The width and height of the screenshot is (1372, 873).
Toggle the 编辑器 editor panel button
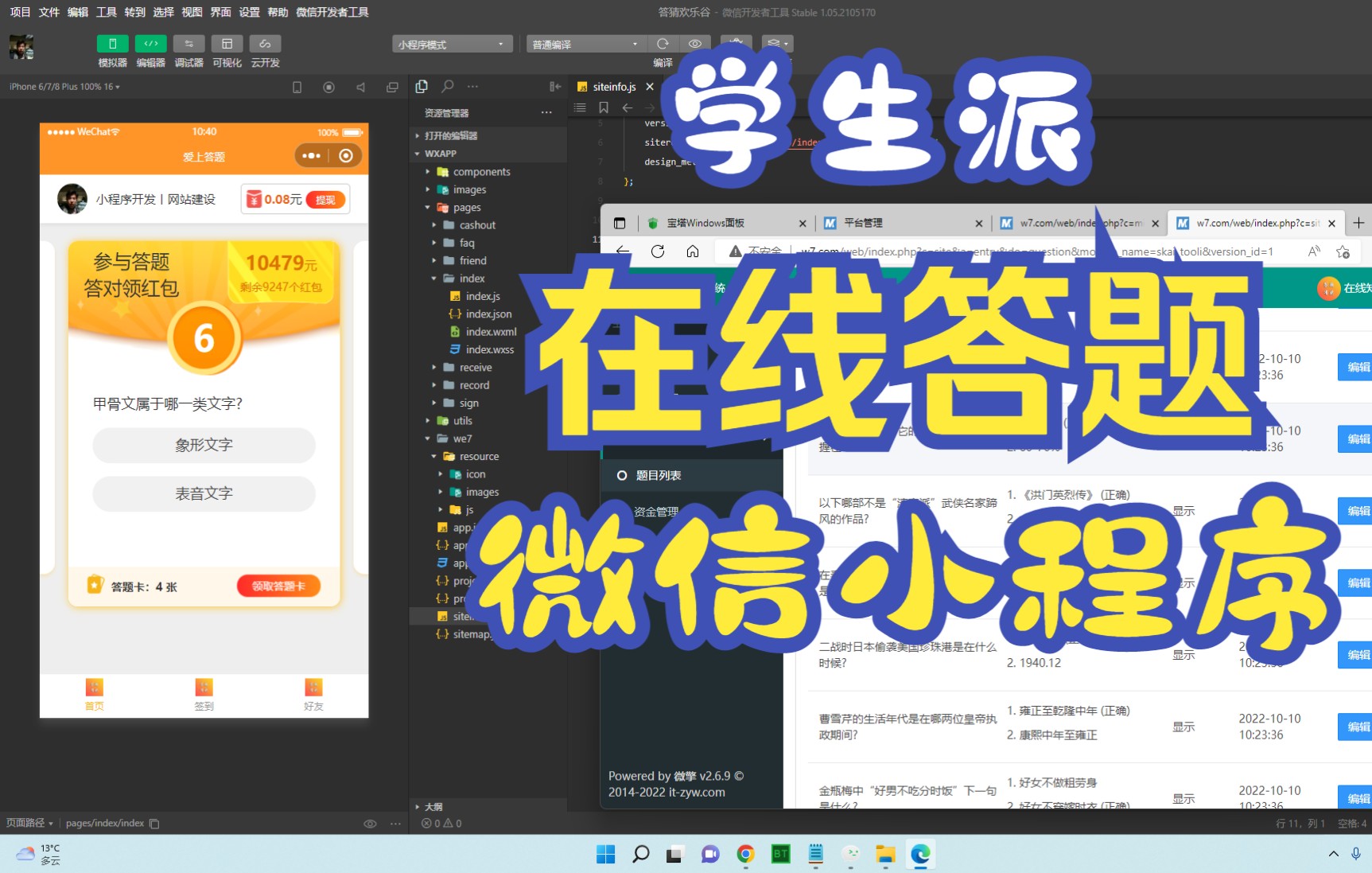[150, 44]
